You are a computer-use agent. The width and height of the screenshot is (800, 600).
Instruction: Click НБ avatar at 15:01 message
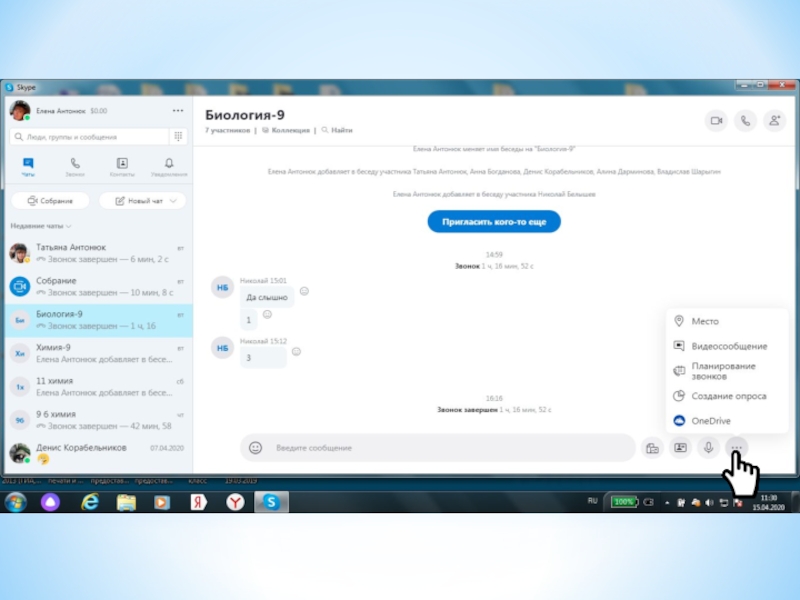tap(222, 287)
